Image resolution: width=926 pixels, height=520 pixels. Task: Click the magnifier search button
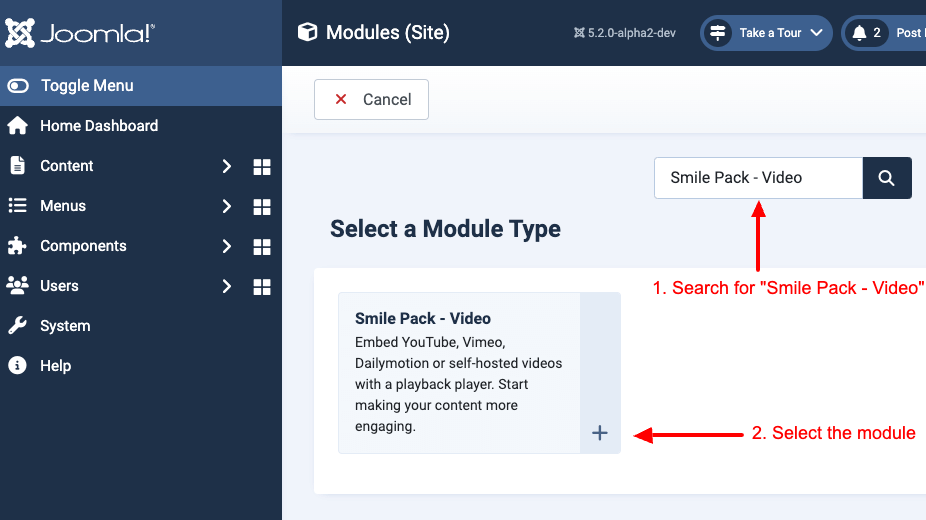[x=886, y=178]
